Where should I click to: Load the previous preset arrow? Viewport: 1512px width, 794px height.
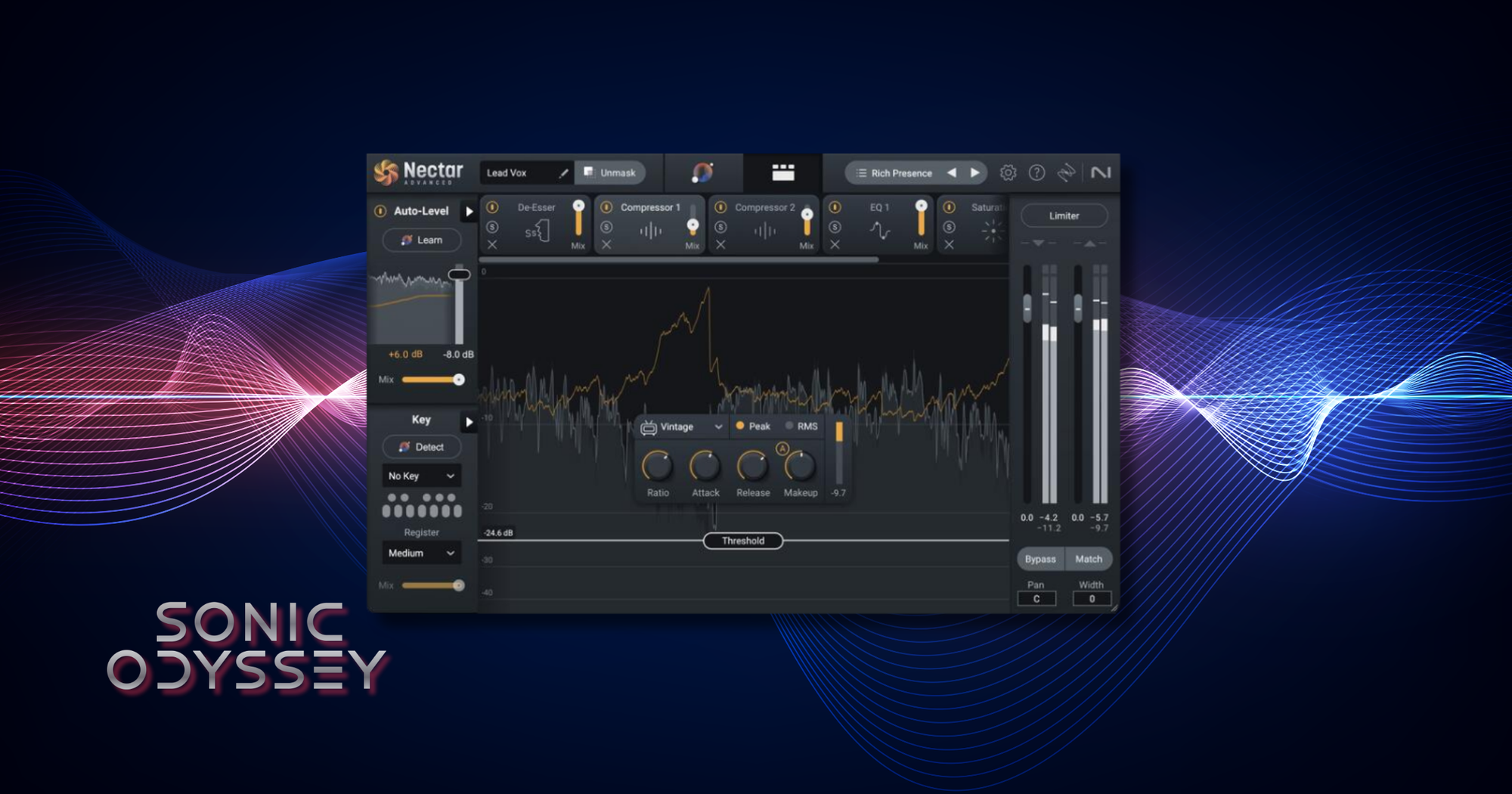click(952, 173)
